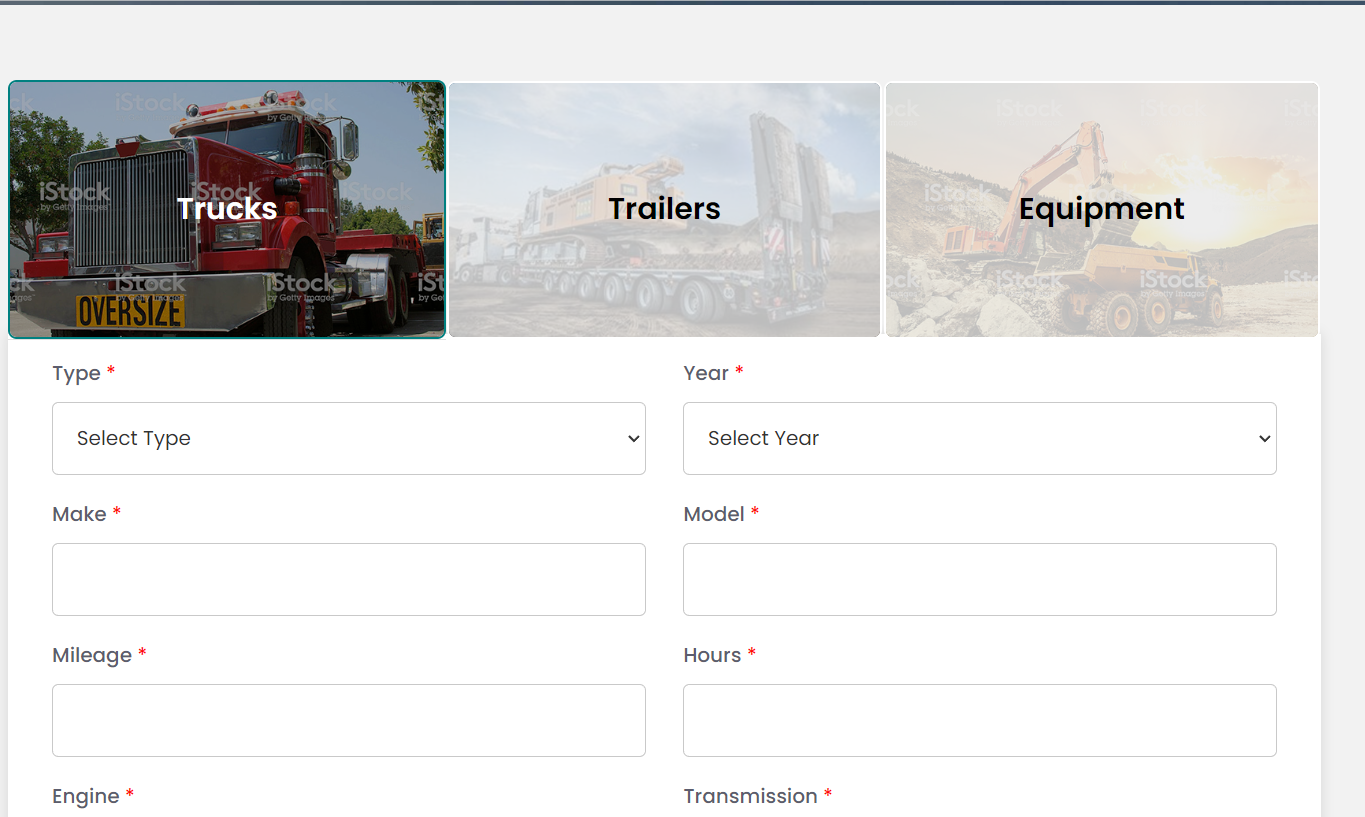The image size is (1365, 817).
Task: Switch to the Trailers category
Action: [664, 209]
